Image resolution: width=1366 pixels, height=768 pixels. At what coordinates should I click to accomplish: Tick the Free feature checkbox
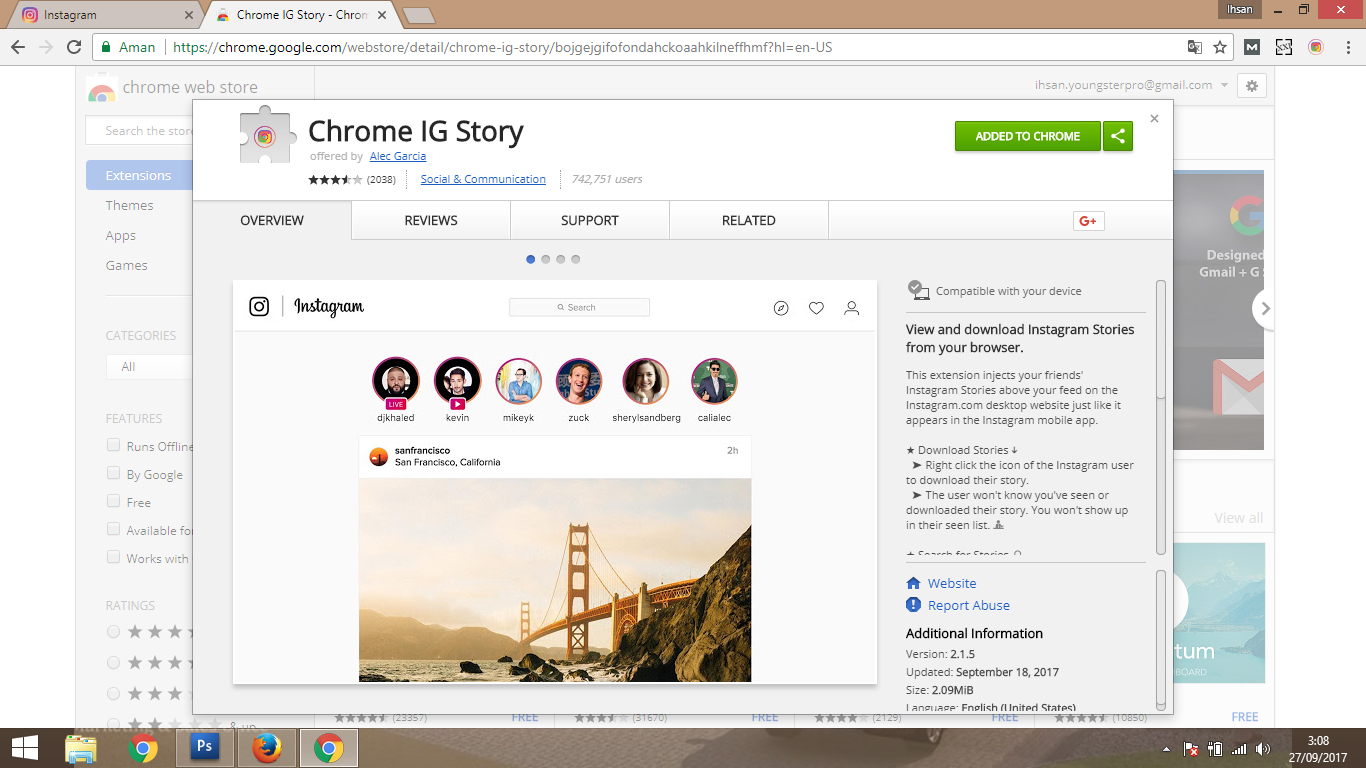coord(114,502)
